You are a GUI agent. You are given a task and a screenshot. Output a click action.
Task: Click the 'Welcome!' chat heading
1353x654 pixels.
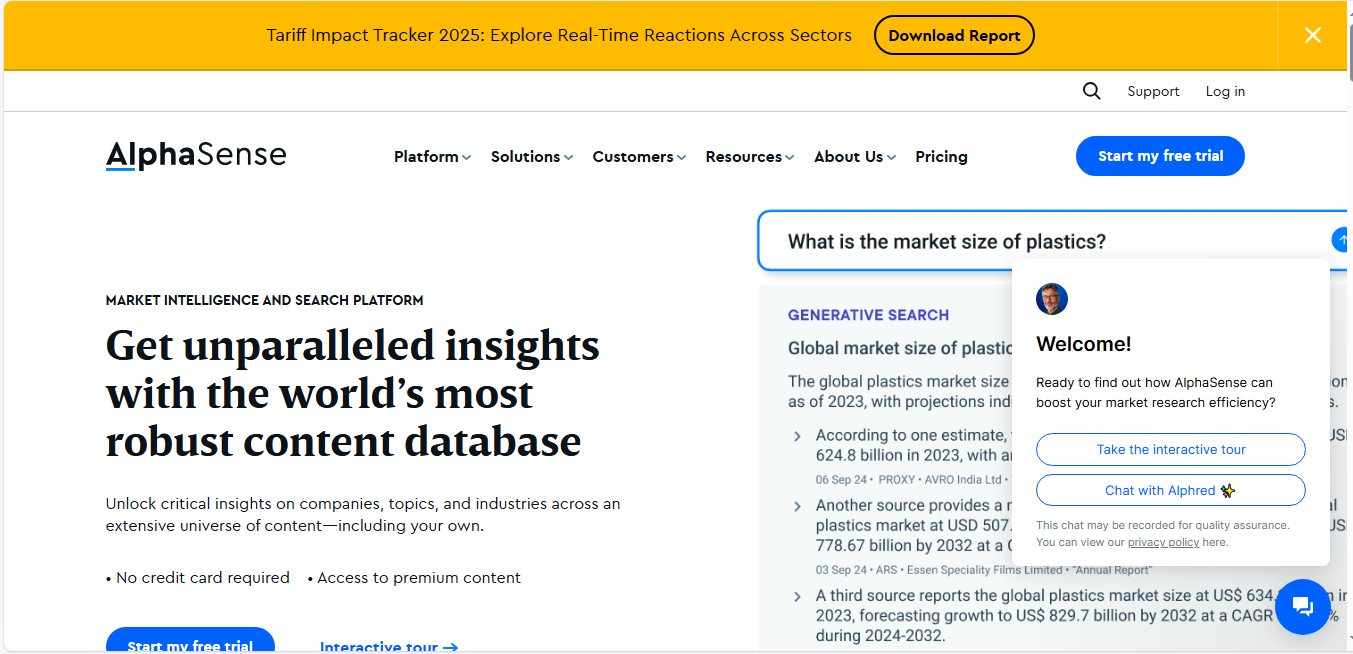click(x=1083, y=344)
